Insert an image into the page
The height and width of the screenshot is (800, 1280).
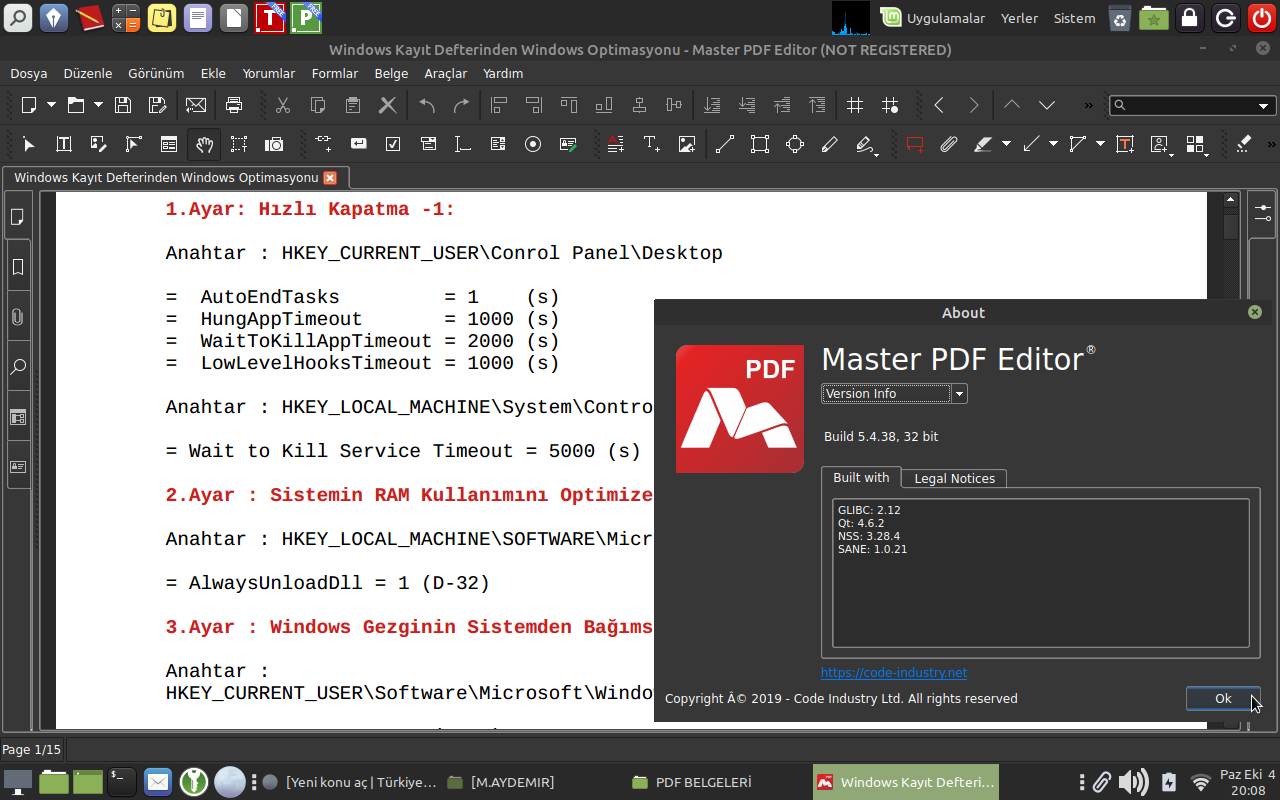pyautogui.click(x=687, y=144)
